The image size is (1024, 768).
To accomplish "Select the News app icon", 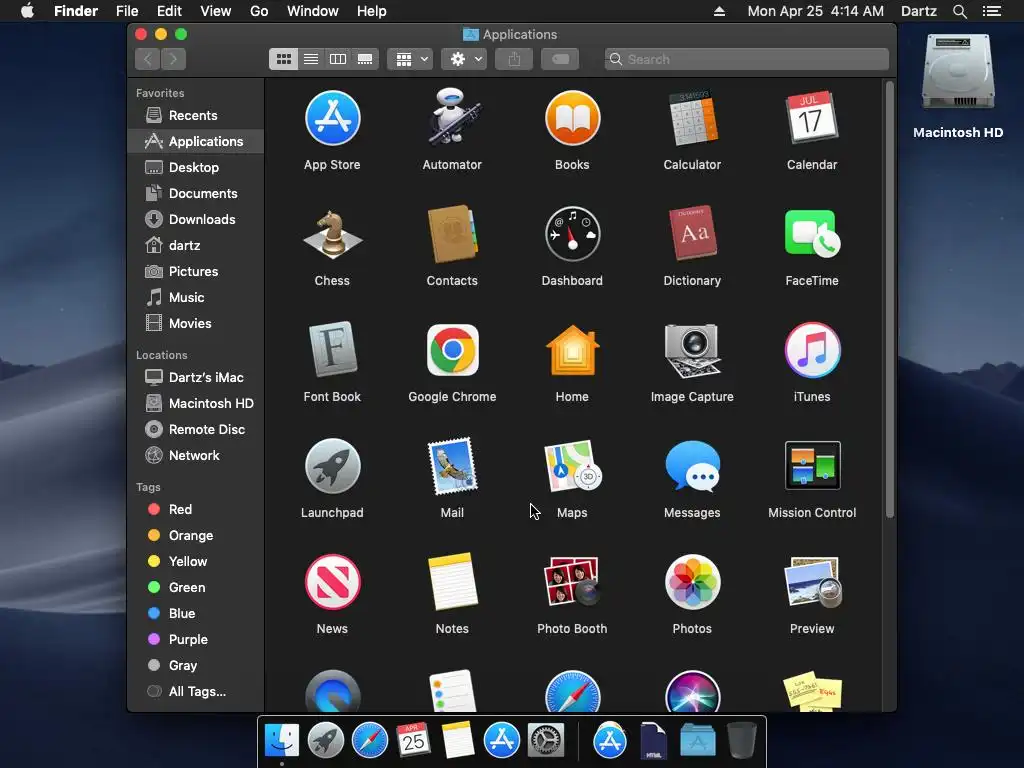I will pyautogui.click(x=332, y=582).
